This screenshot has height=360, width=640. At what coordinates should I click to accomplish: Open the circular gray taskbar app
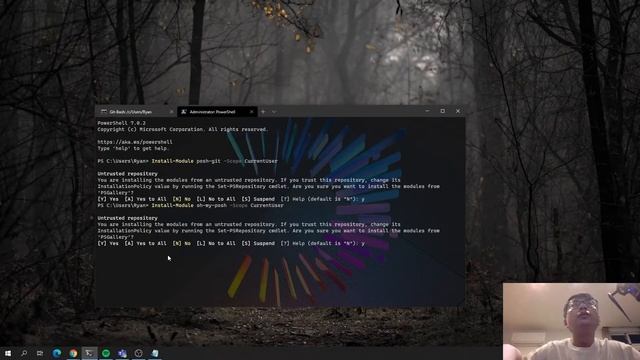(138, 353)
